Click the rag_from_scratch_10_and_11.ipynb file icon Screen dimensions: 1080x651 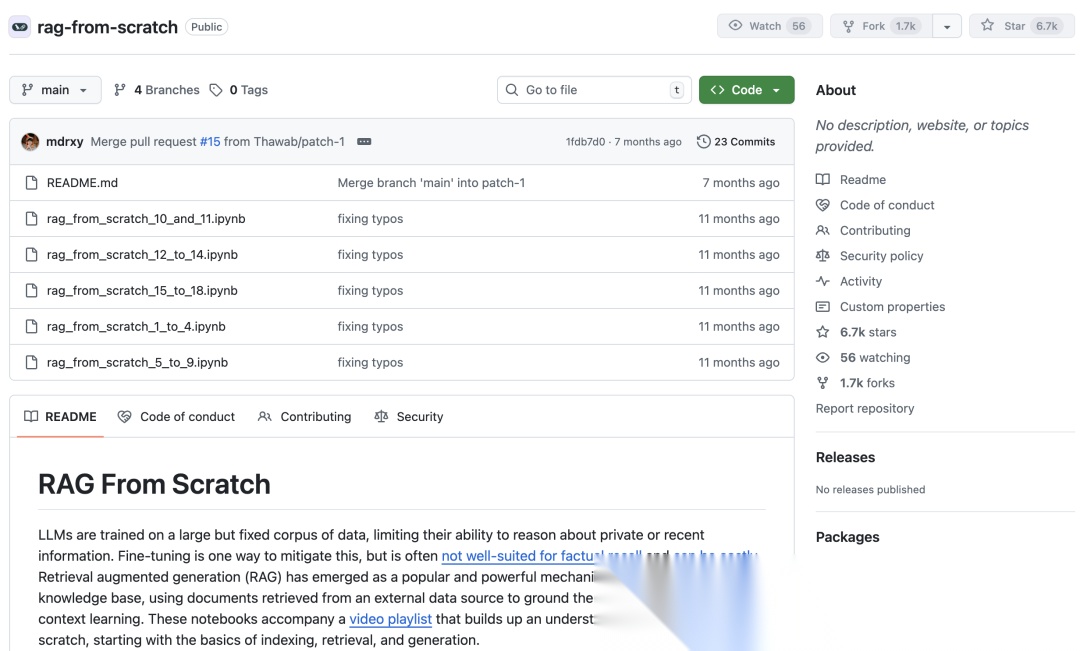pyautogui.click(x=31, y=218)
